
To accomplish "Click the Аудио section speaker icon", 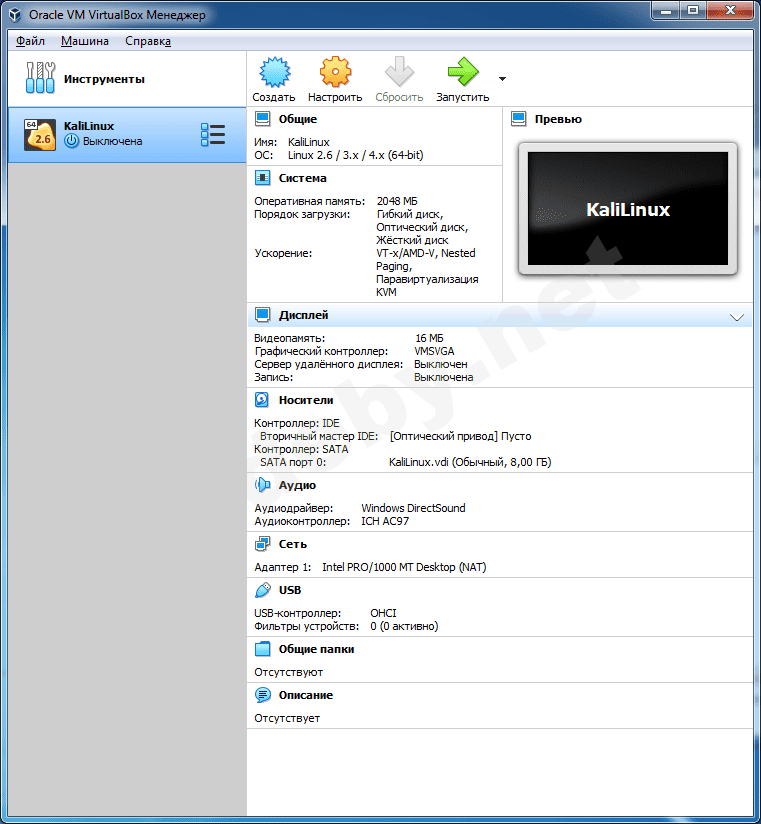I will coord(262,485).
